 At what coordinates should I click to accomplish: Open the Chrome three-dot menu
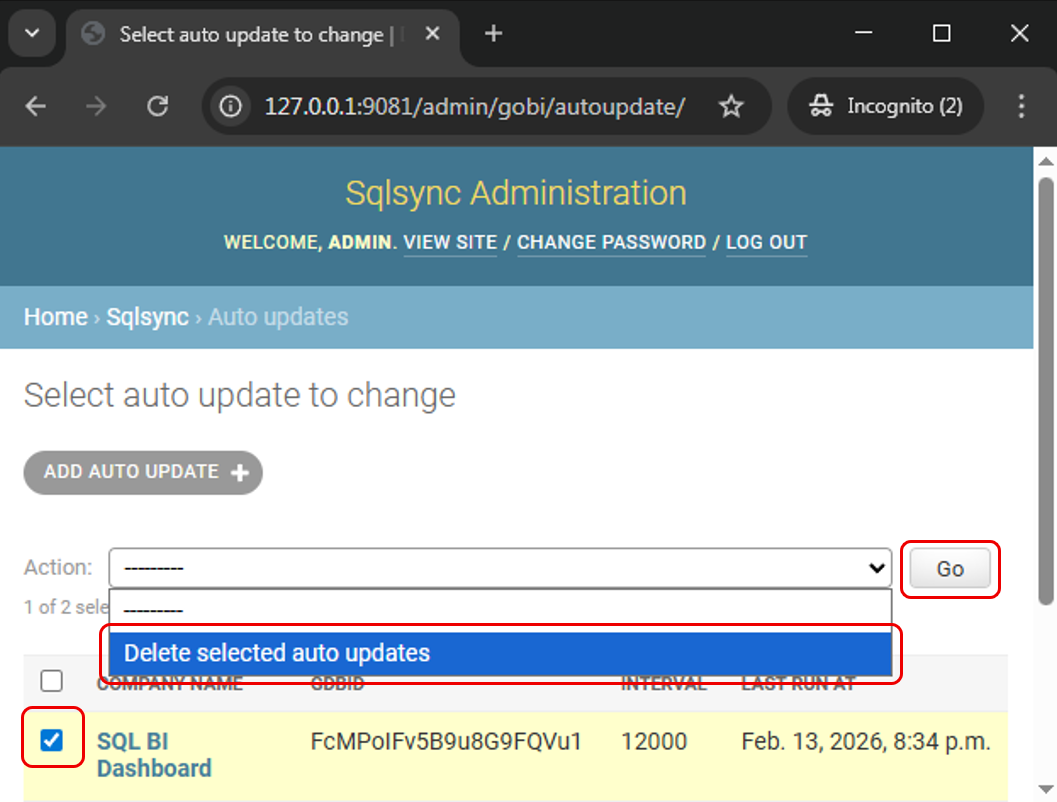1021,106
